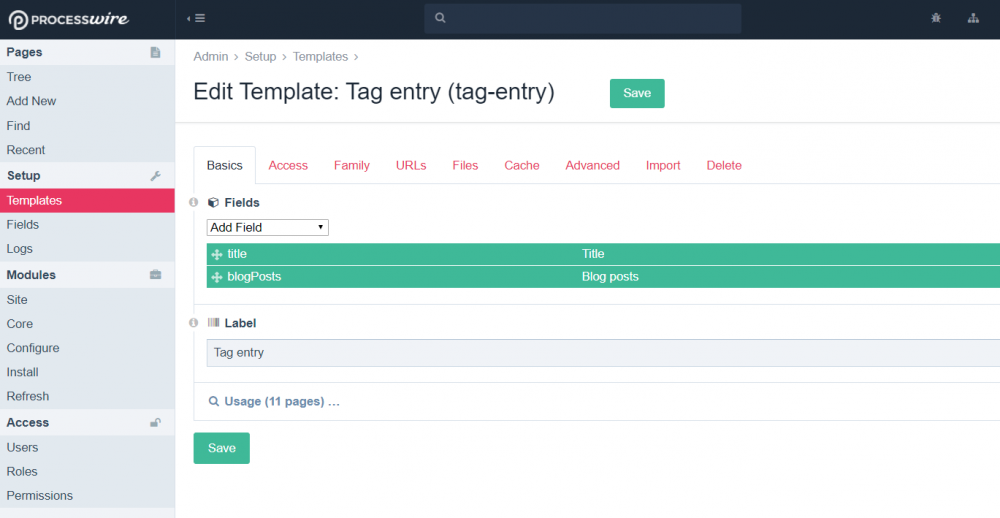The width and height of the screenshot is (1000, 518).
Task: Switch to the URLs tab
Action: tap(411, 165)
